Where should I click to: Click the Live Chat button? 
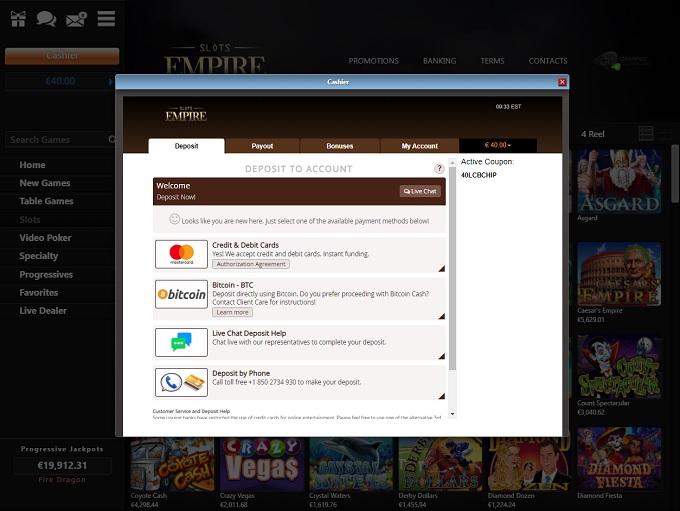tap(420, 191)
